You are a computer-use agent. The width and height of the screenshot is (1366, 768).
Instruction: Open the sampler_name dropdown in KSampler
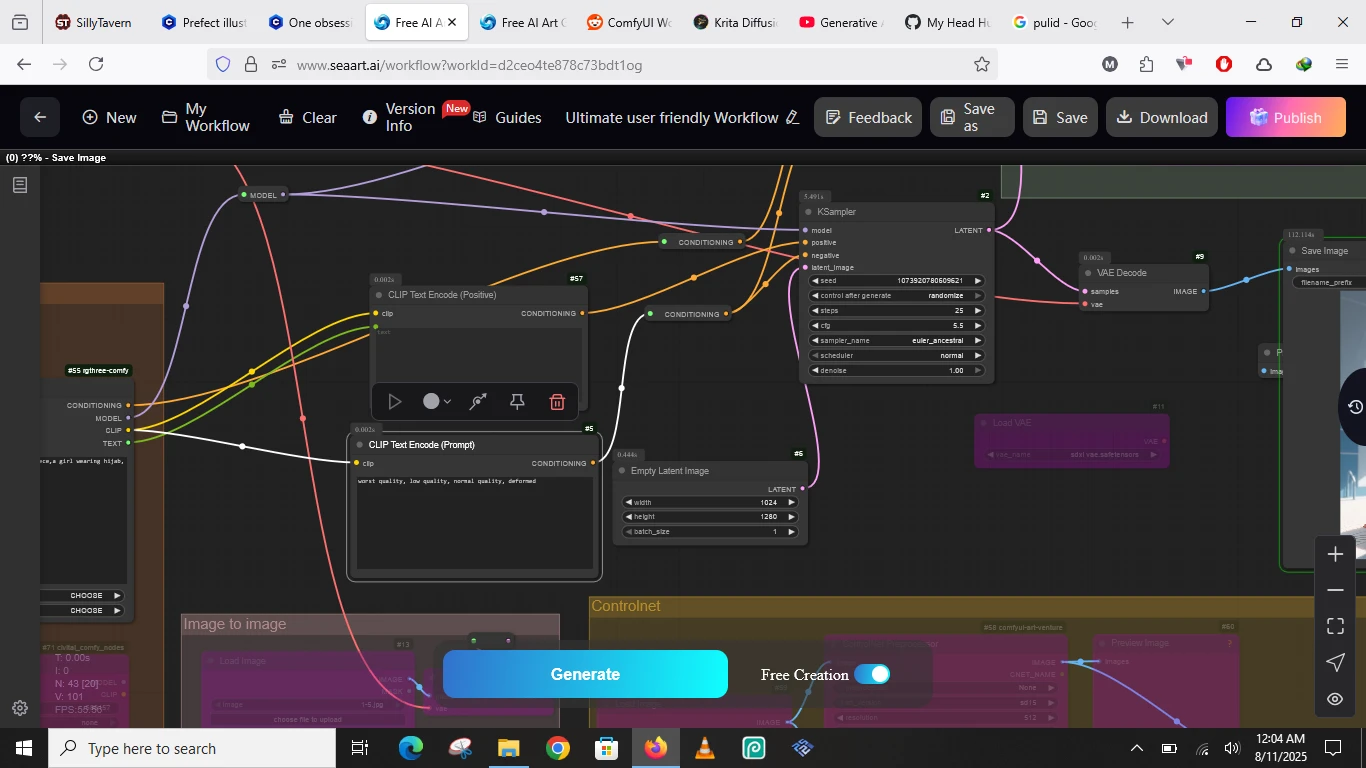point(897,341)
